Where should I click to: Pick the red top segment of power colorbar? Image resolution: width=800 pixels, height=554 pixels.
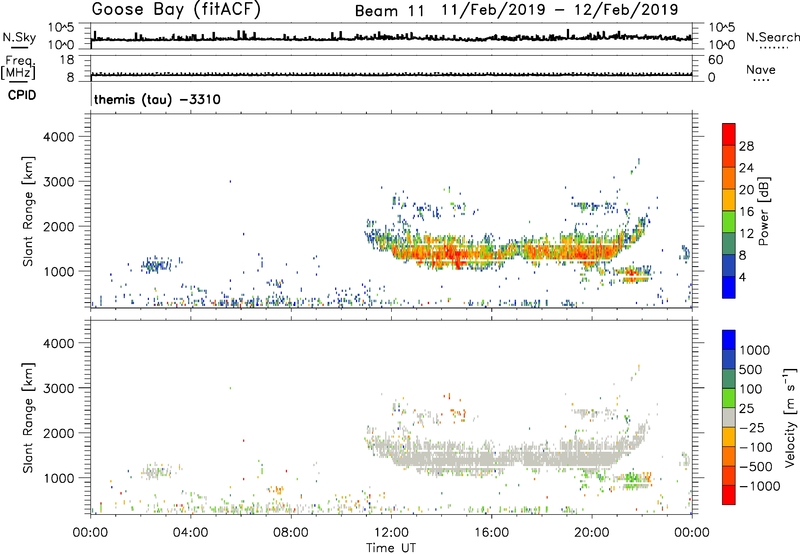click(x=729, y=134)
